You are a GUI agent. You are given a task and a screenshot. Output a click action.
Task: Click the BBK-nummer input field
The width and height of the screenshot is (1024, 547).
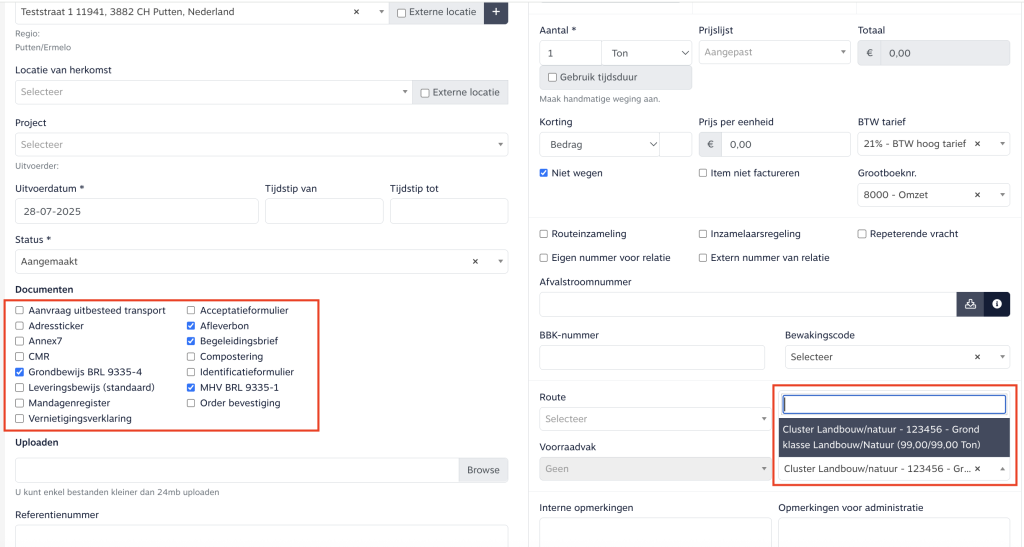[651, 357]
